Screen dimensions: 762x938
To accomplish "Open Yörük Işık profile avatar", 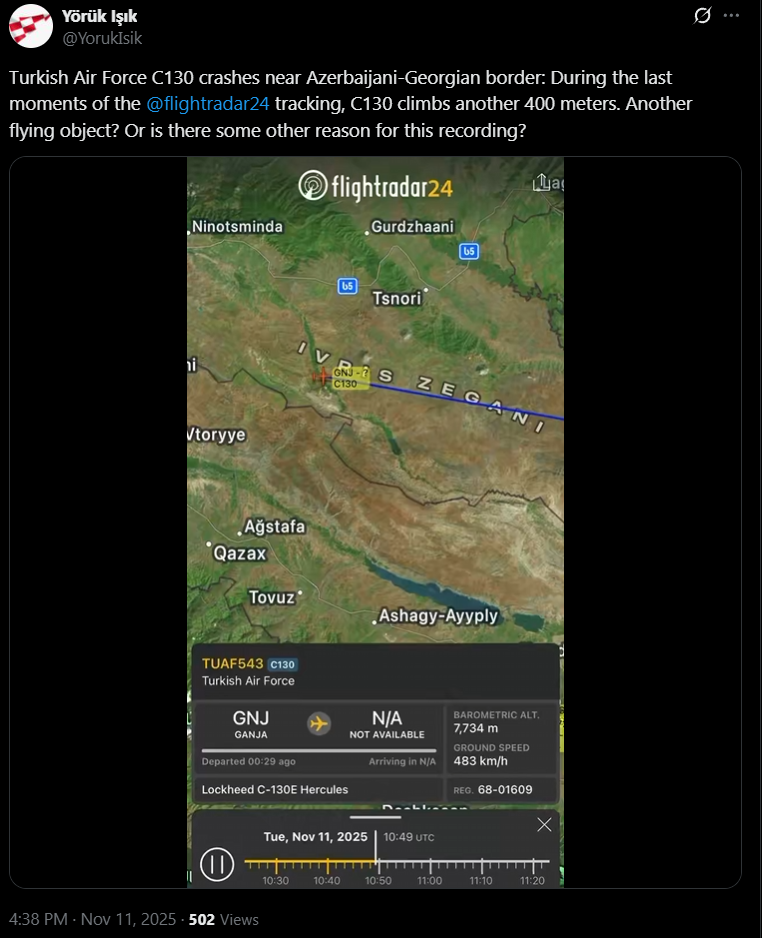I will [x=31, y=26].
